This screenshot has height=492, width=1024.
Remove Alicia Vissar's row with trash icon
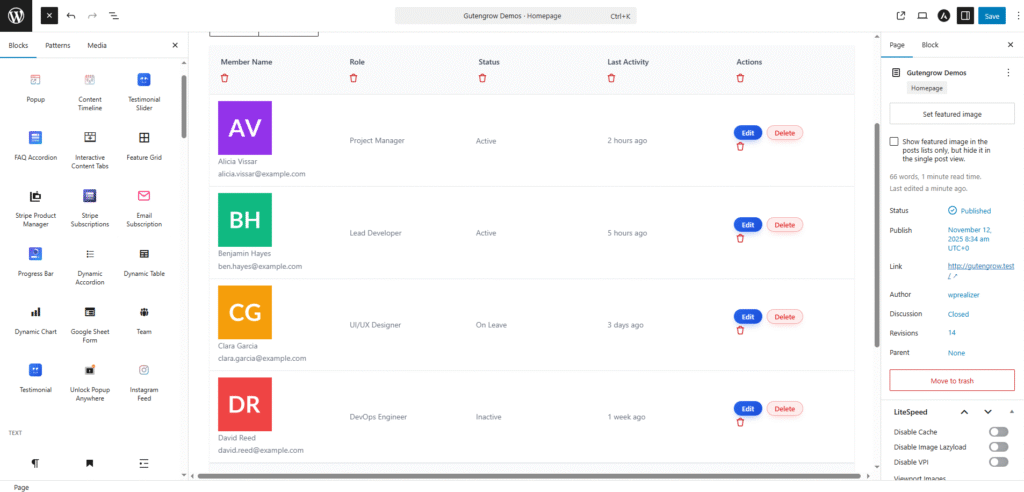(741, 146)
